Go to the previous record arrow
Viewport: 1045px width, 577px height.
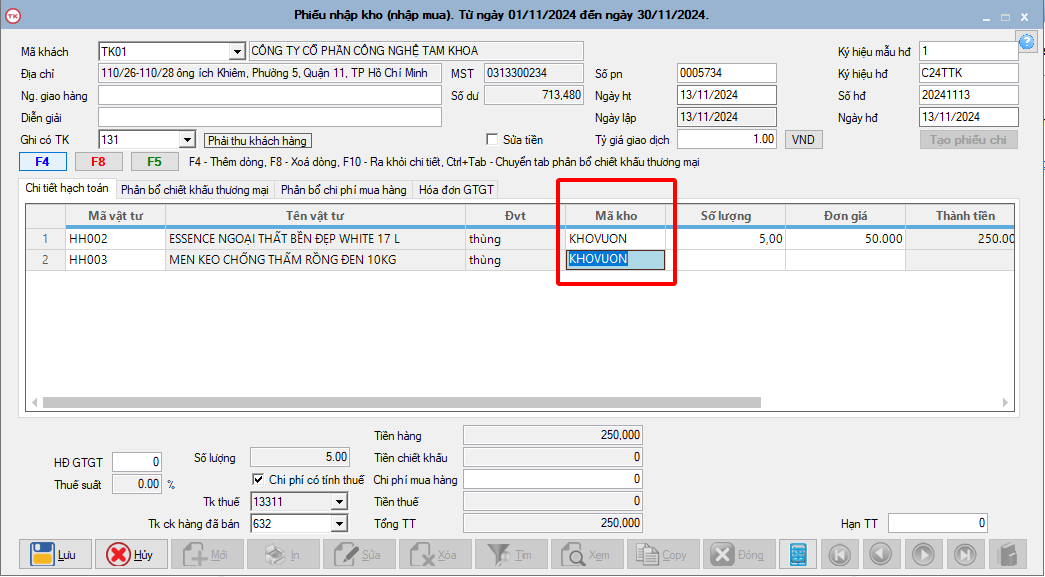[x=881, y=554]
